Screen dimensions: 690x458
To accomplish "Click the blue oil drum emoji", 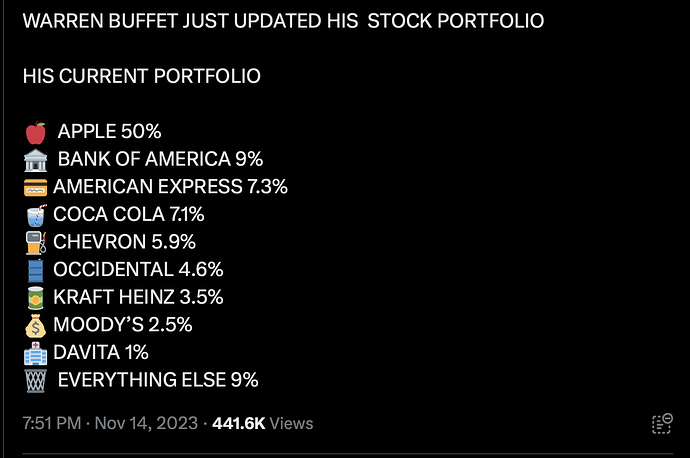I will pyautogui.click(x=36, y=271).
